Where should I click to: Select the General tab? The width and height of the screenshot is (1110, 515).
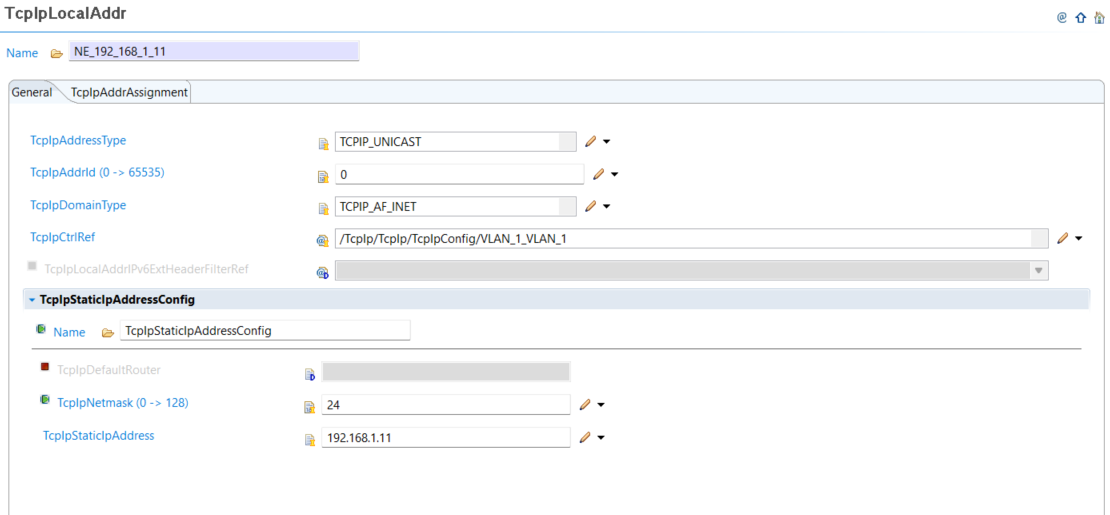(32, 92)
